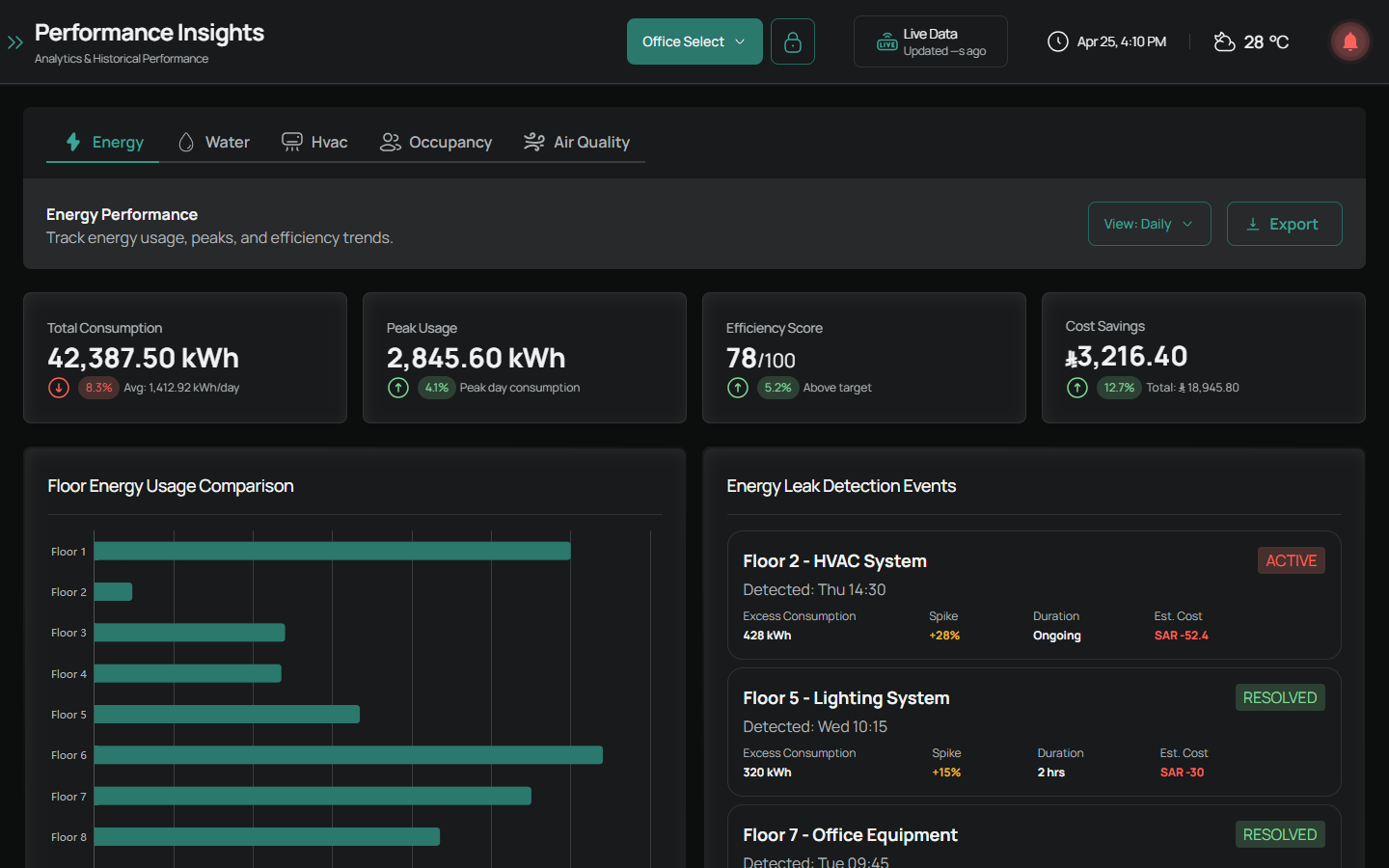Viewport: 1389px width, 868px height.
Task: Click the 4.1% change badge
Action: tap(437, 388)
